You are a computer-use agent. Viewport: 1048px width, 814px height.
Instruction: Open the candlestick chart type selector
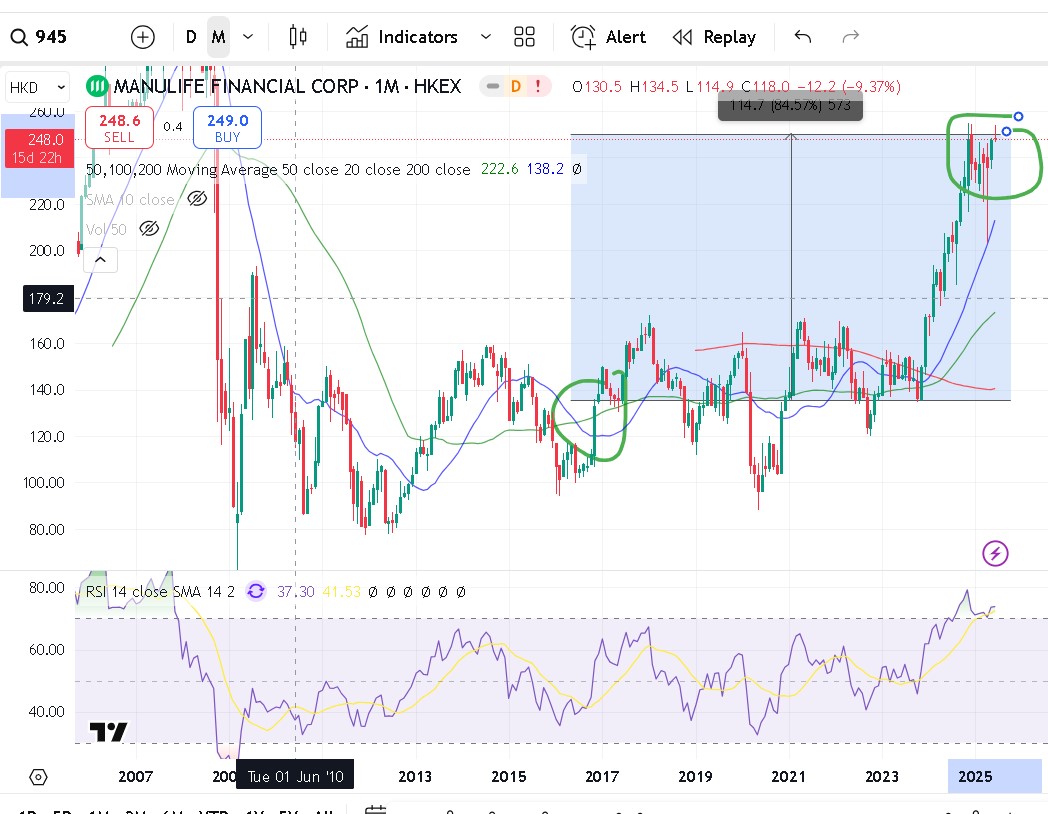point(298,37)
